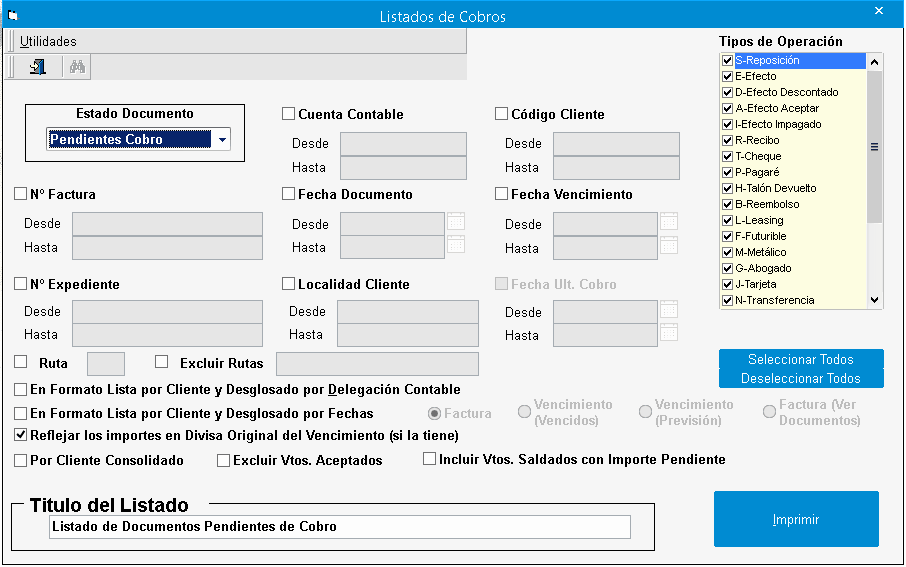Viewport: 906px width, 567px height.
Task: Open calendar for Fecha Ult. Cobro Desde
Action: [x=669, y=310]
